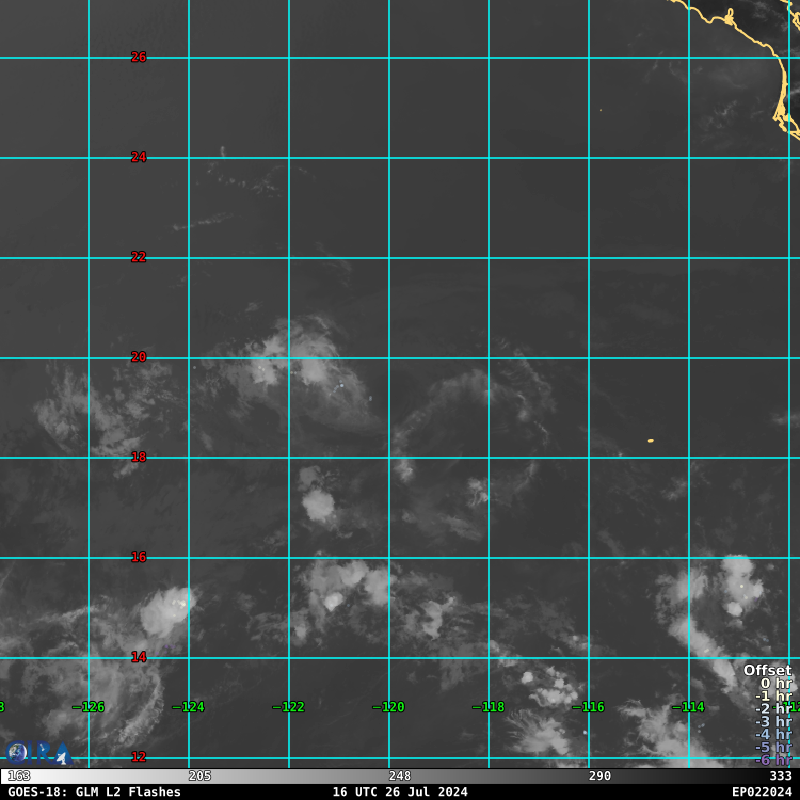
Task: Click the latitude label 24
Action: coord(138,157)
